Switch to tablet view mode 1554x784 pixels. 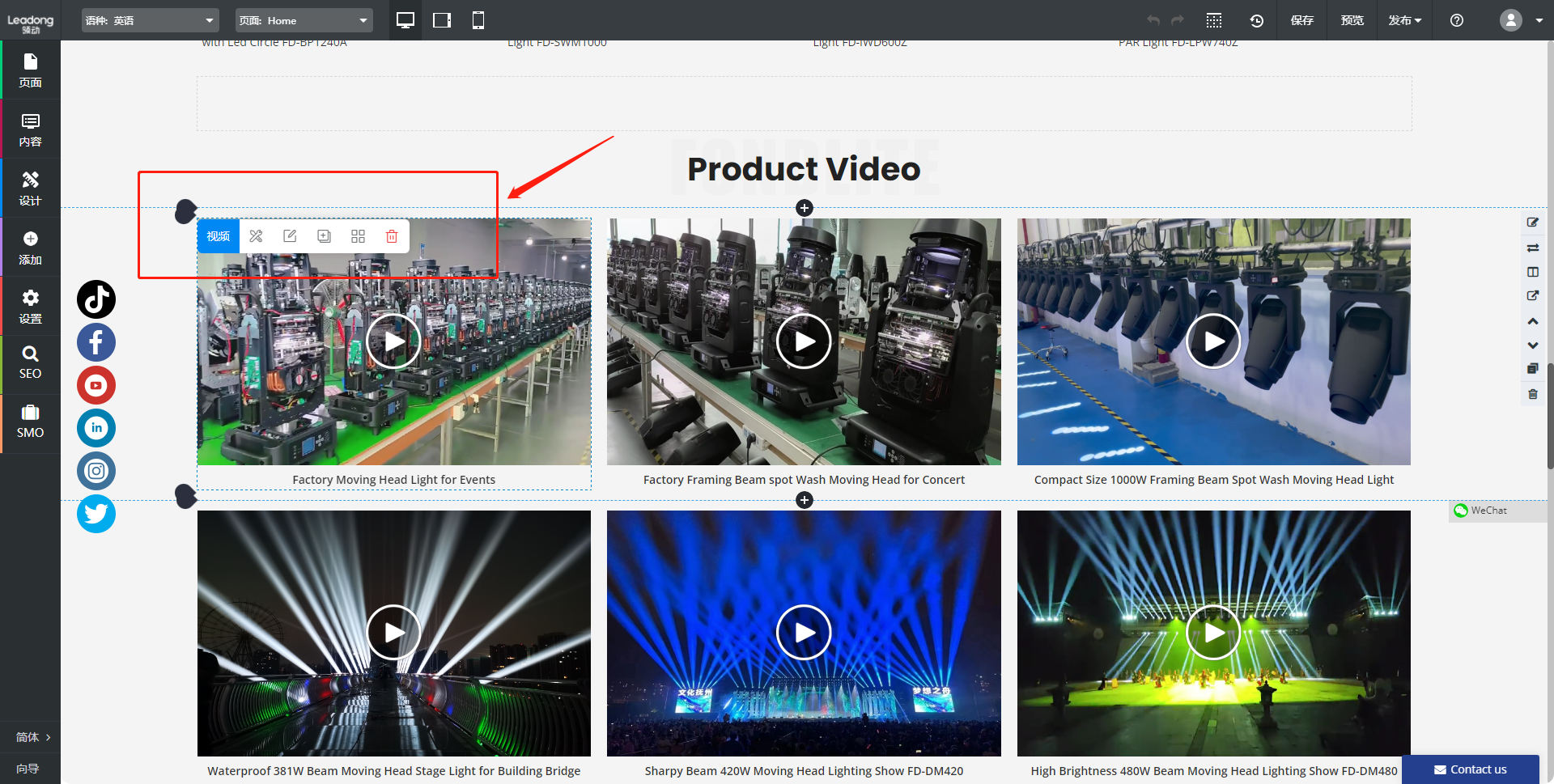pos(442,20)
